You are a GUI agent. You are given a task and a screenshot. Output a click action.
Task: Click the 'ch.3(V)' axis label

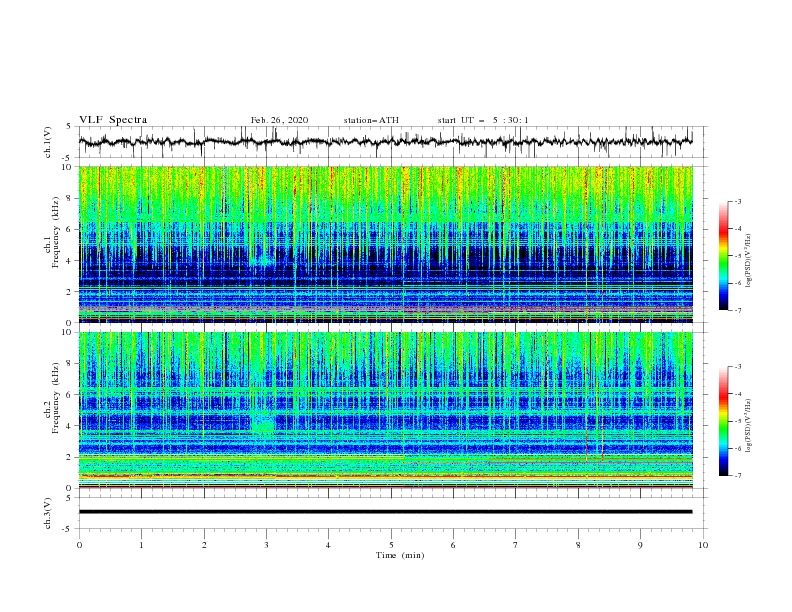point(48,513)
